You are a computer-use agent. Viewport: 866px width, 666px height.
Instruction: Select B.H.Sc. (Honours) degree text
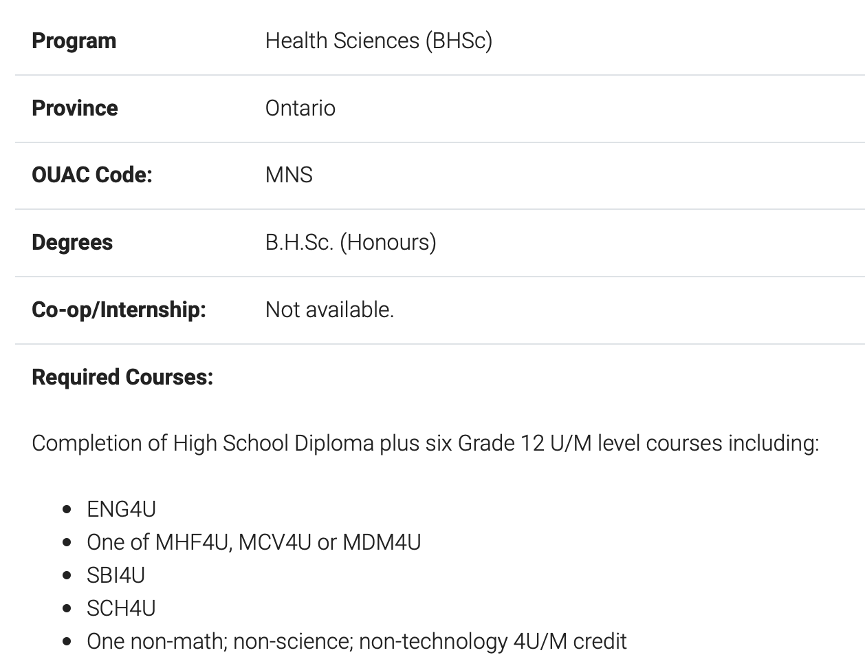(x=351, y=242)
